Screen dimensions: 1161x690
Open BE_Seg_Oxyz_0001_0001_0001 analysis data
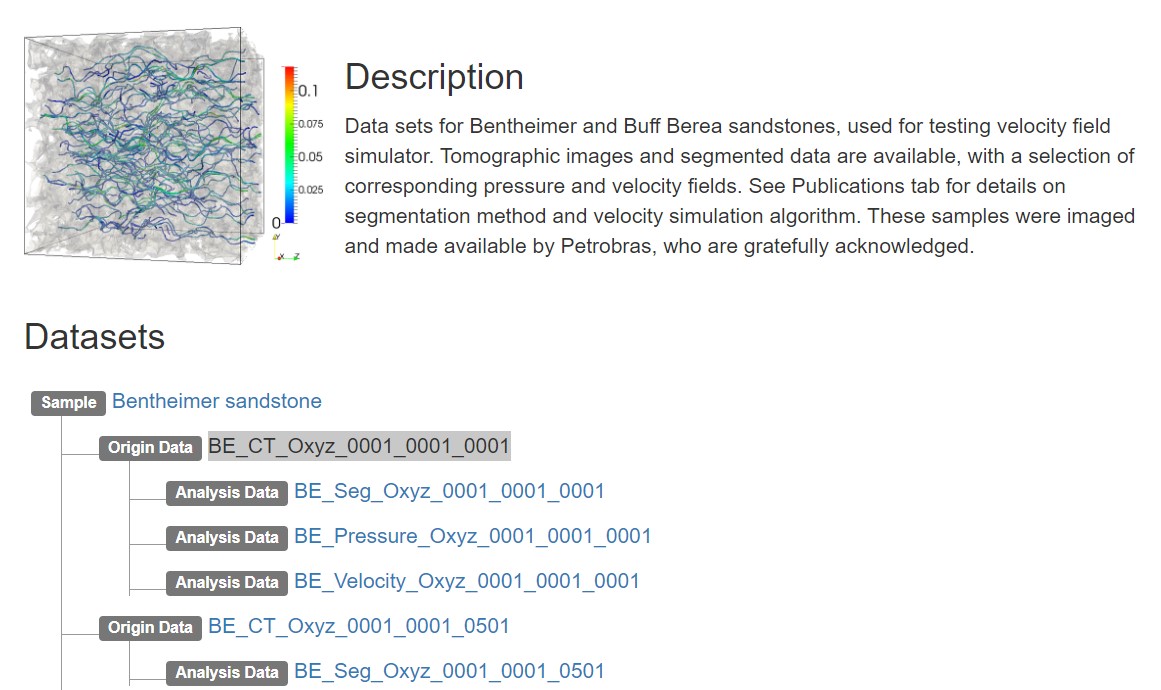[449, 492]
